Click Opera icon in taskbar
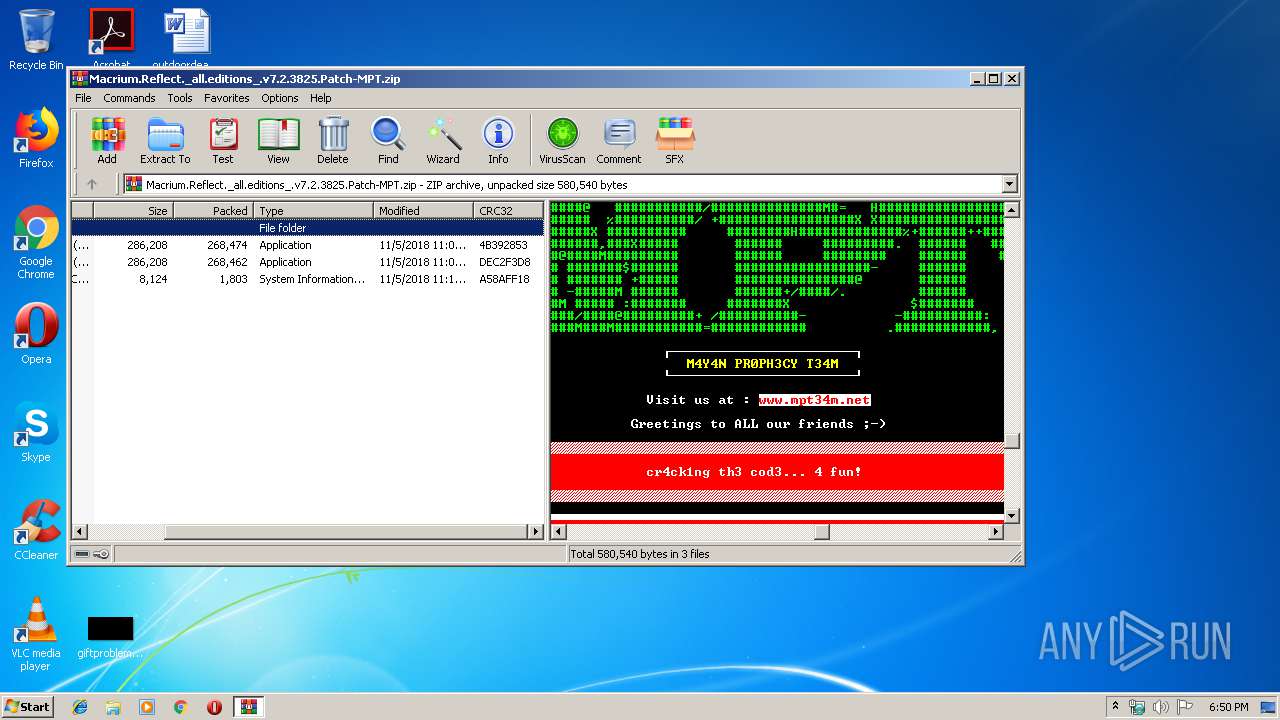This screenshot has width=1280, height=720. coord(214,707)
